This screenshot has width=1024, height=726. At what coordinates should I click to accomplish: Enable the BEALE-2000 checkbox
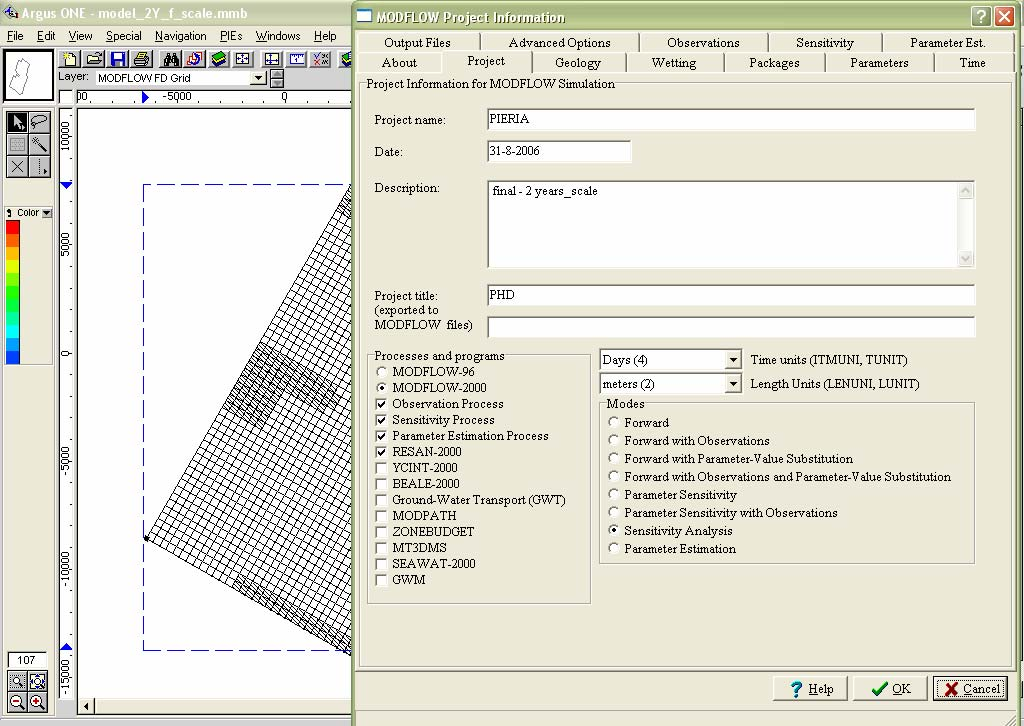pyautogui.click(x=381, y=484)
